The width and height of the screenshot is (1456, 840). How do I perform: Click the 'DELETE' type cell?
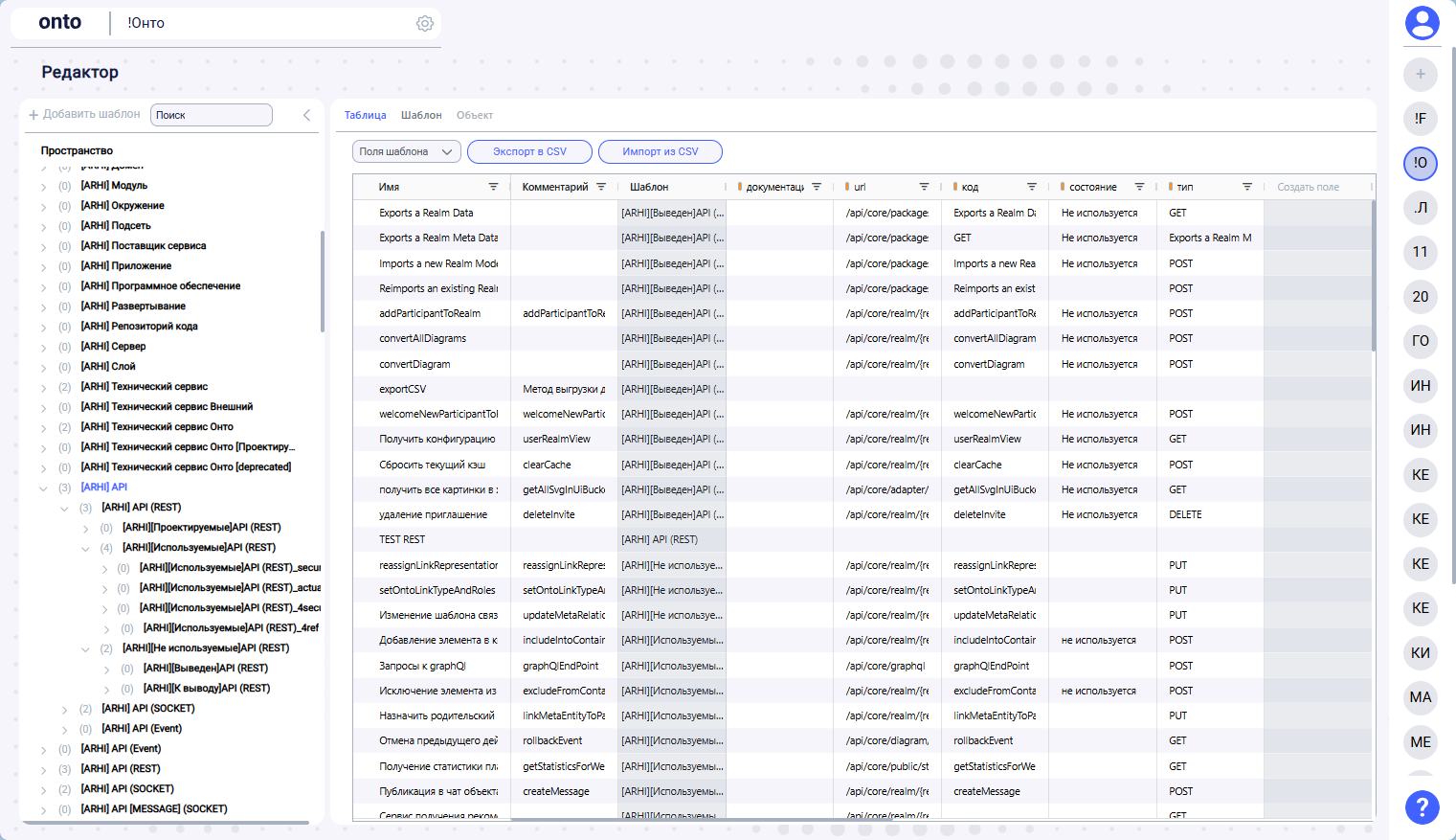pos(1185,514)
